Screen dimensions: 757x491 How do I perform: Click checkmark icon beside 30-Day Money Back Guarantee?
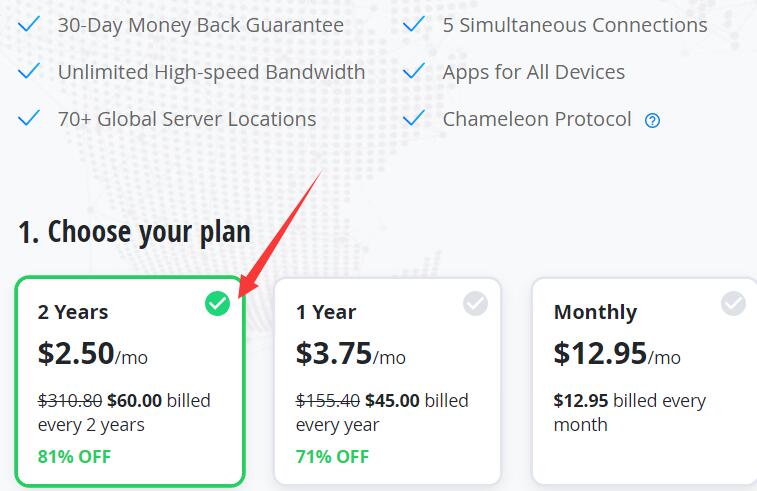click(x=30, y=24)
